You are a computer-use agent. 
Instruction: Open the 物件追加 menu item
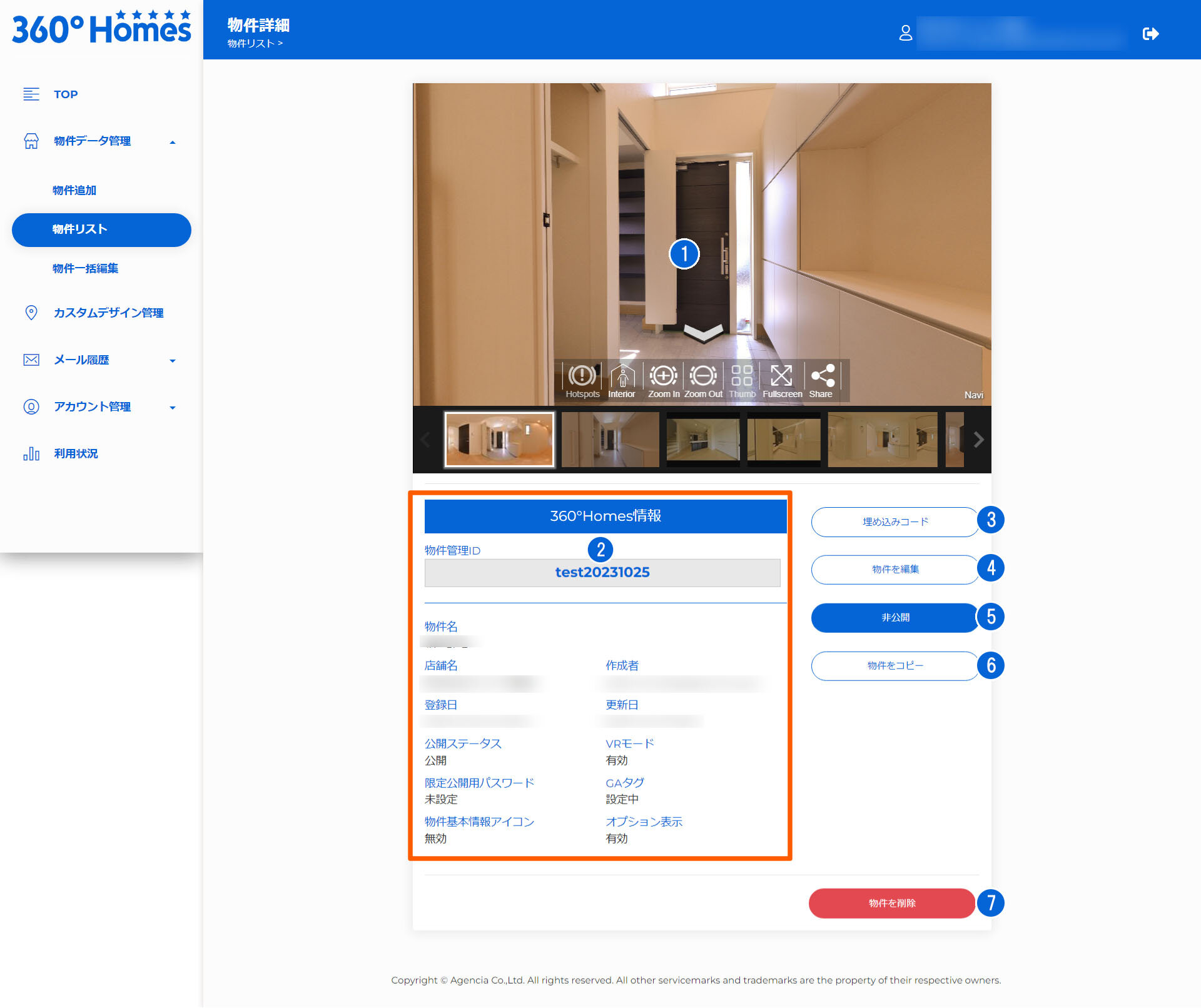[74, 190]
